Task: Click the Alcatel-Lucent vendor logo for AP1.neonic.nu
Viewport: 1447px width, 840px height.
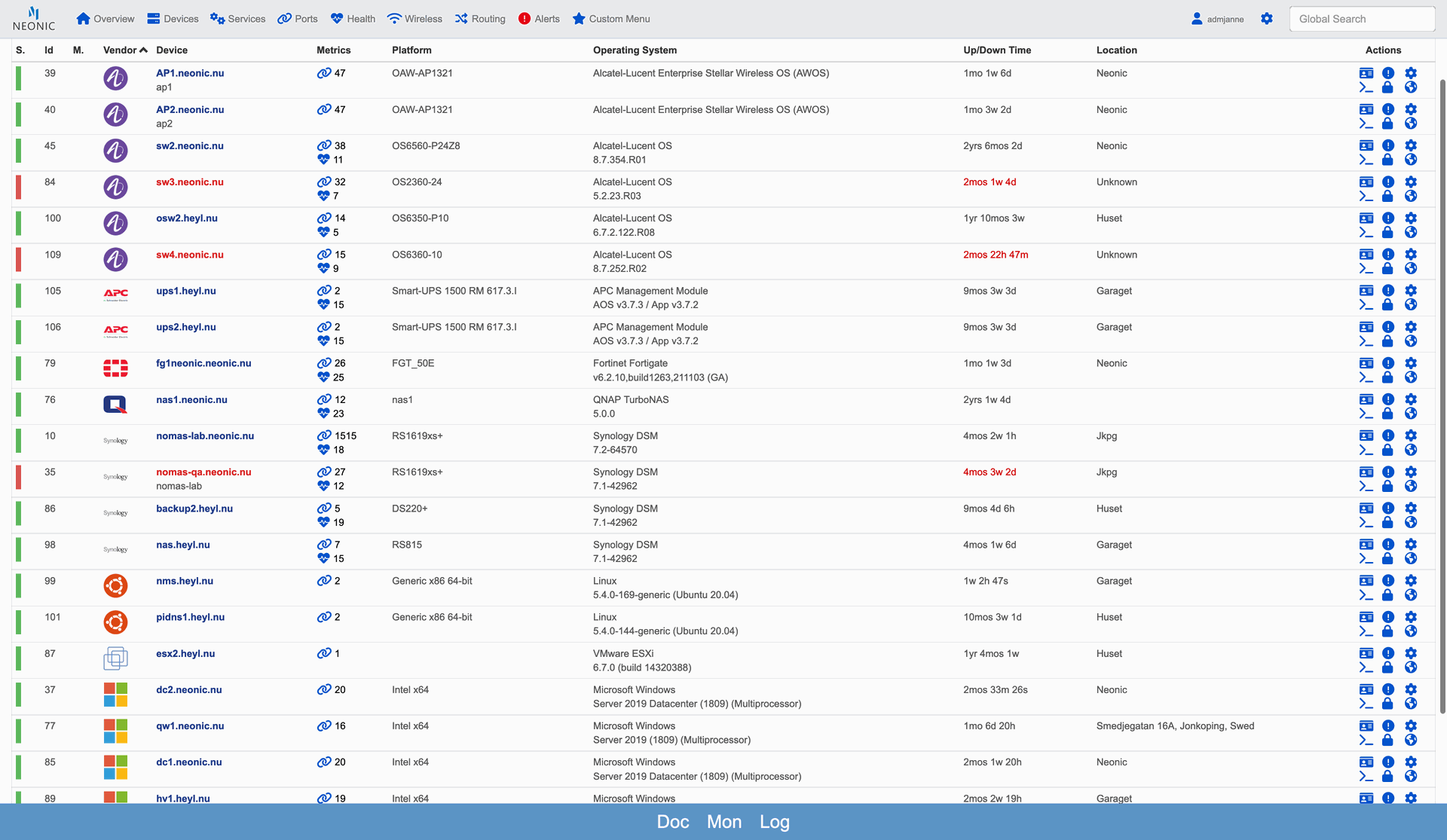Action: pyautogui.click(x=115, y=78)
